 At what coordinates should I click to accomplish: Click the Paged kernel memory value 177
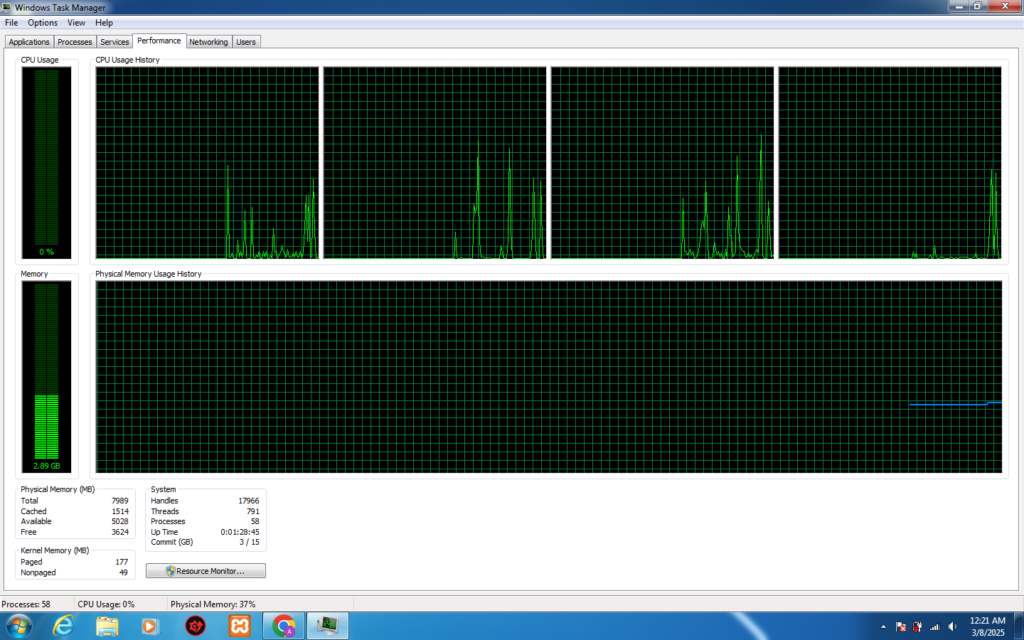(122, 562)
